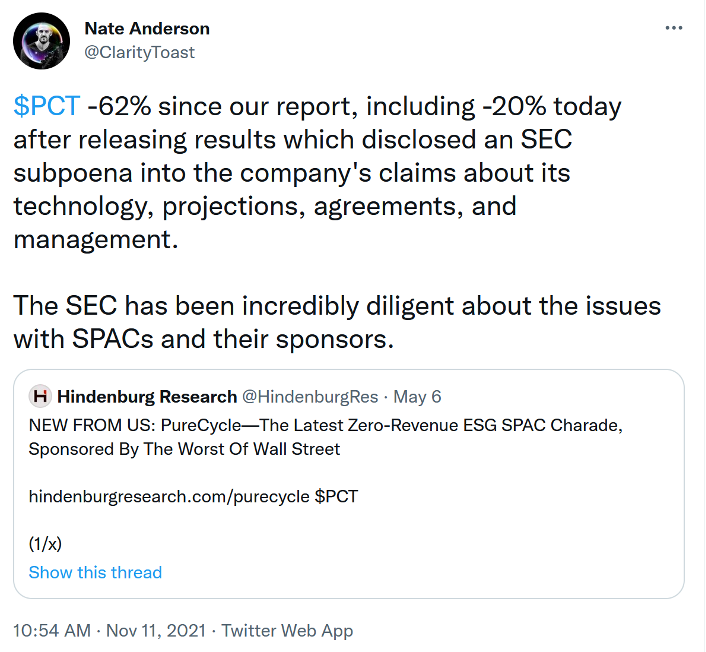Click the SEC subpoena tweet paragraph
The image size is (706, 652).
pos(300,172)
